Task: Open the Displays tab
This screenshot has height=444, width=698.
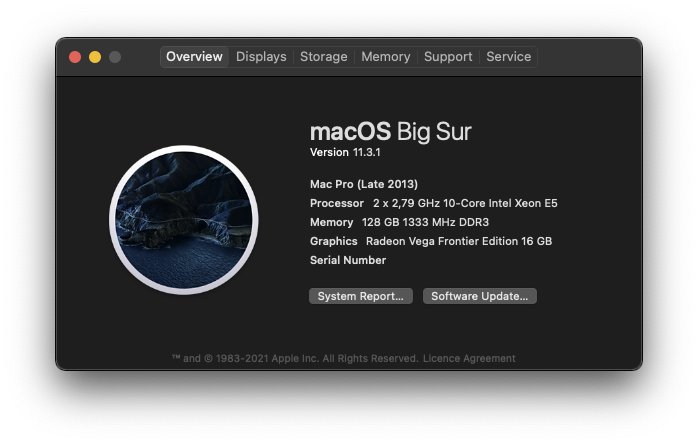Action: coord(261,57)
